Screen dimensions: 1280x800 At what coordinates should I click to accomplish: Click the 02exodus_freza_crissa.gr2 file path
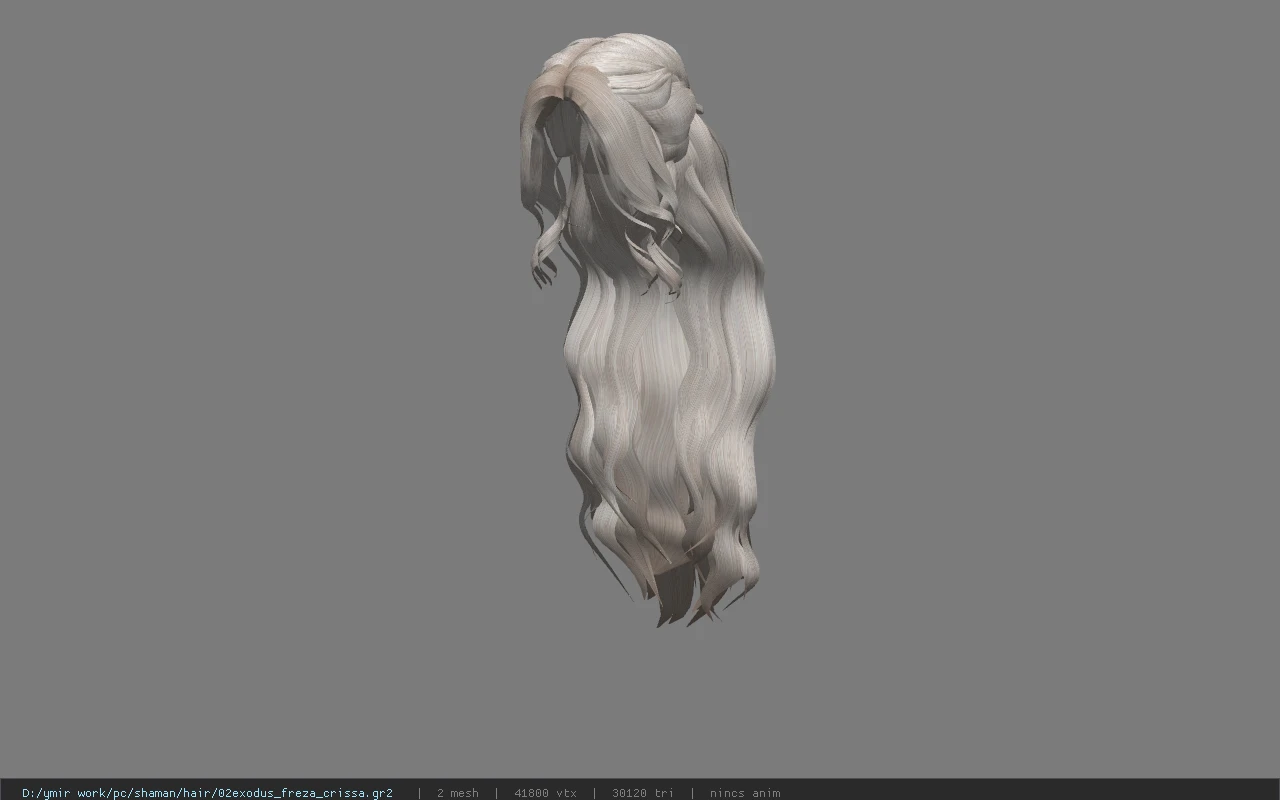pyautogui.click(x=207, y=793)
